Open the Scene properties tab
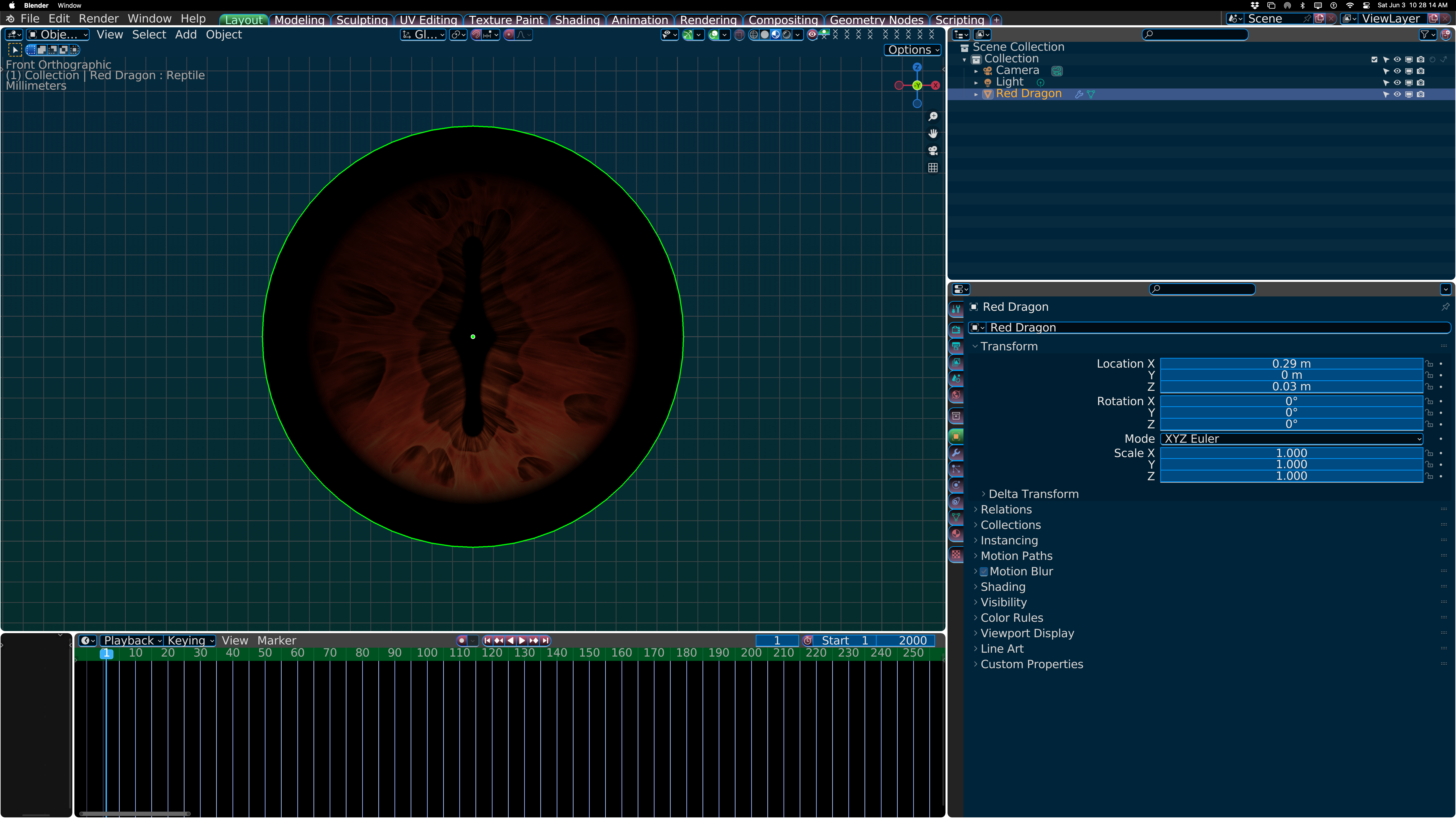Image resolution: width=1456 pixels, height=819 pixels. [956, 379]
